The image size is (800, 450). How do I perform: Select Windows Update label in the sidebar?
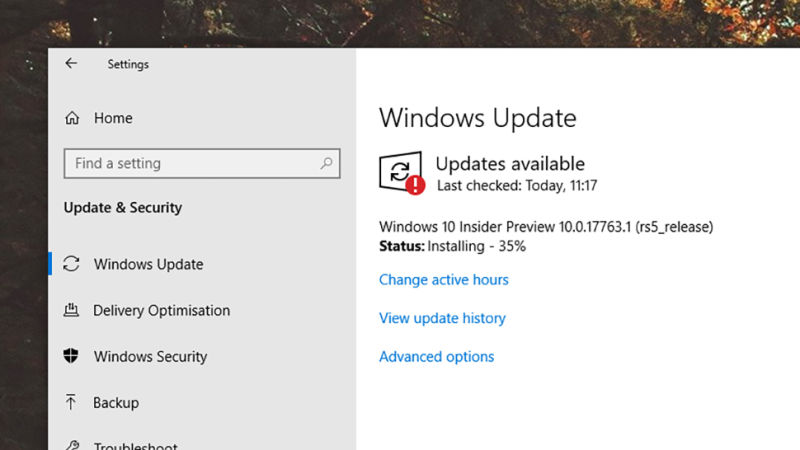click(148, 264)
